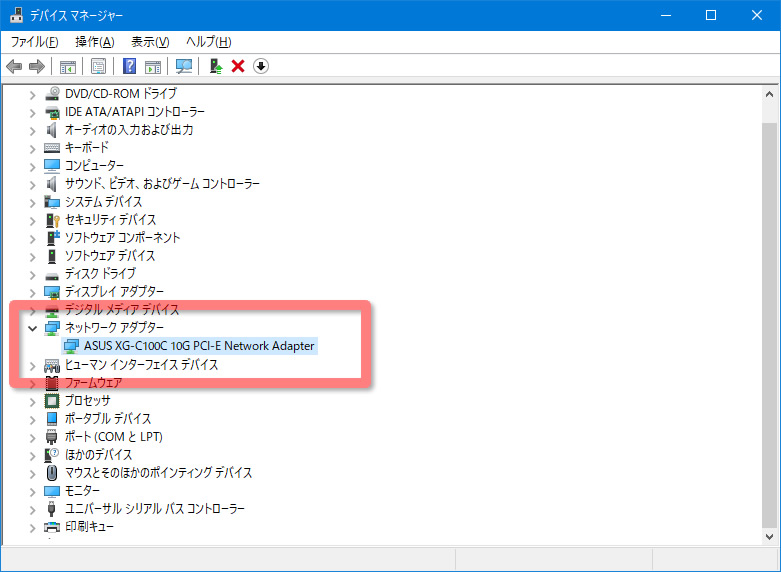
Task: Click the red X Uninstall device icon
Action: pyautogui.click(x=238, y=66)
